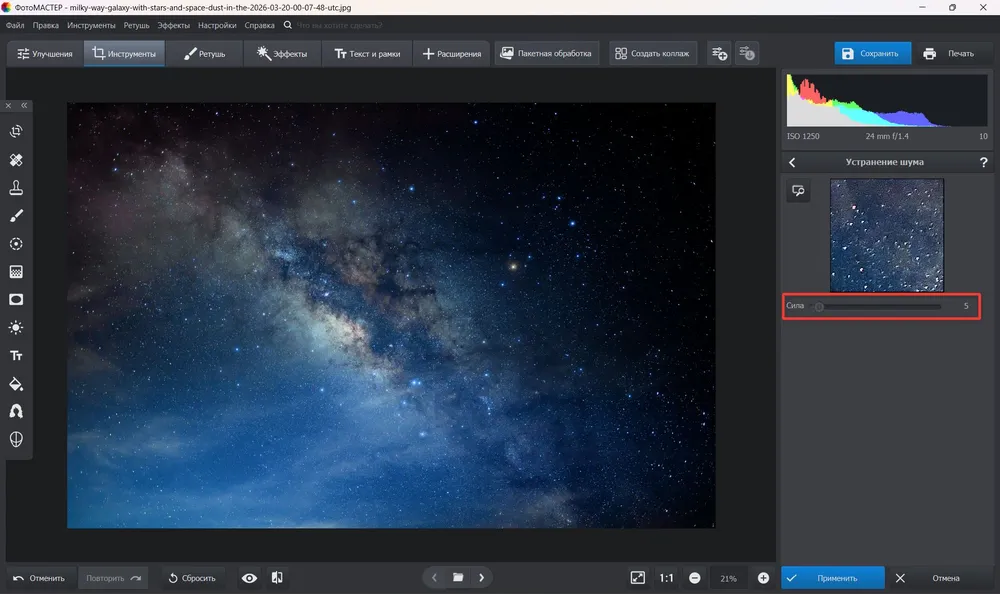Adjust the Сила noise strength slider
1000x594 pixels.
(879, 307)
